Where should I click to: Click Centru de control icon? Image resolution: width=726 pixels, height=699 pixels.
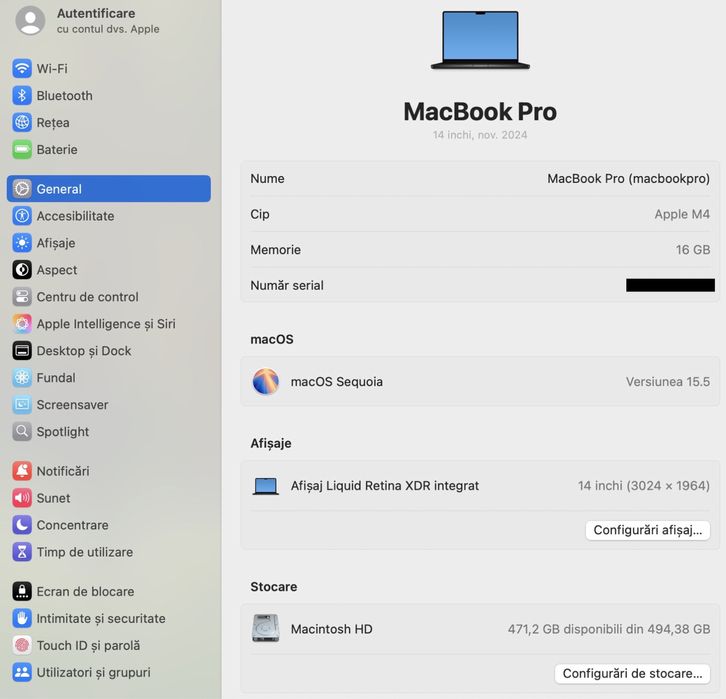(x=22, y=297)
